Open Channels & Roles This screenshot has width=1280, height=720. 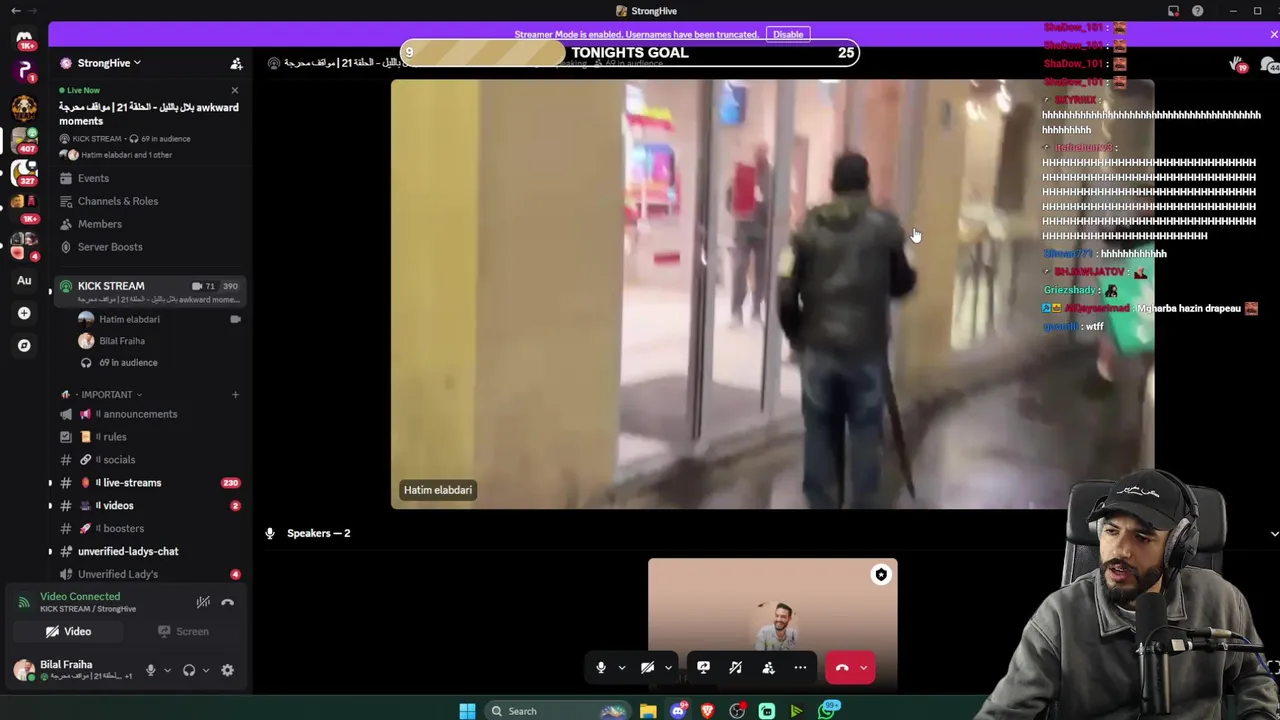click(148, 201)
